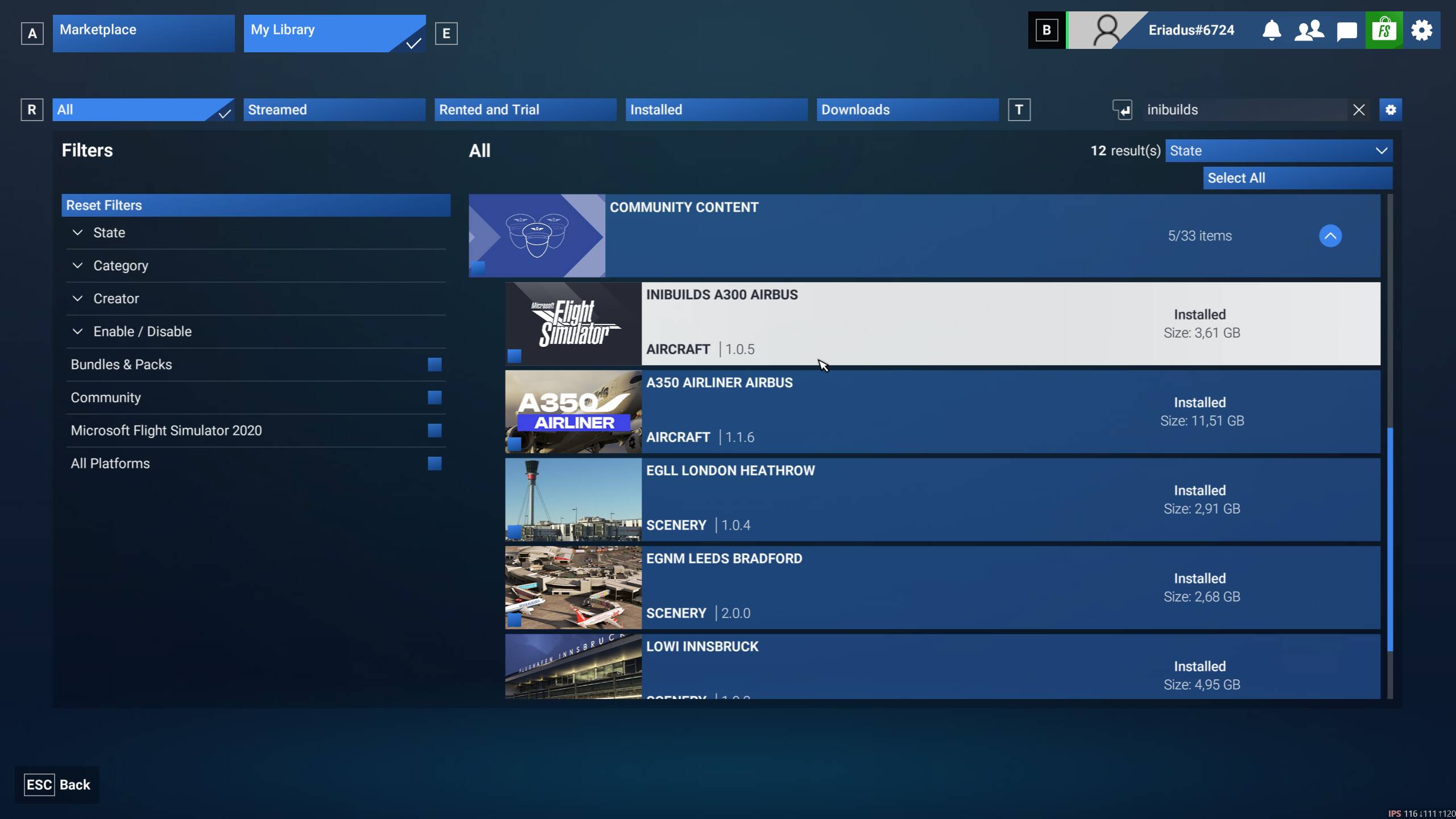This screenshot has width=1456, height=819.
Task: Open the State sort dropdown
Action: coord(1279,151)
